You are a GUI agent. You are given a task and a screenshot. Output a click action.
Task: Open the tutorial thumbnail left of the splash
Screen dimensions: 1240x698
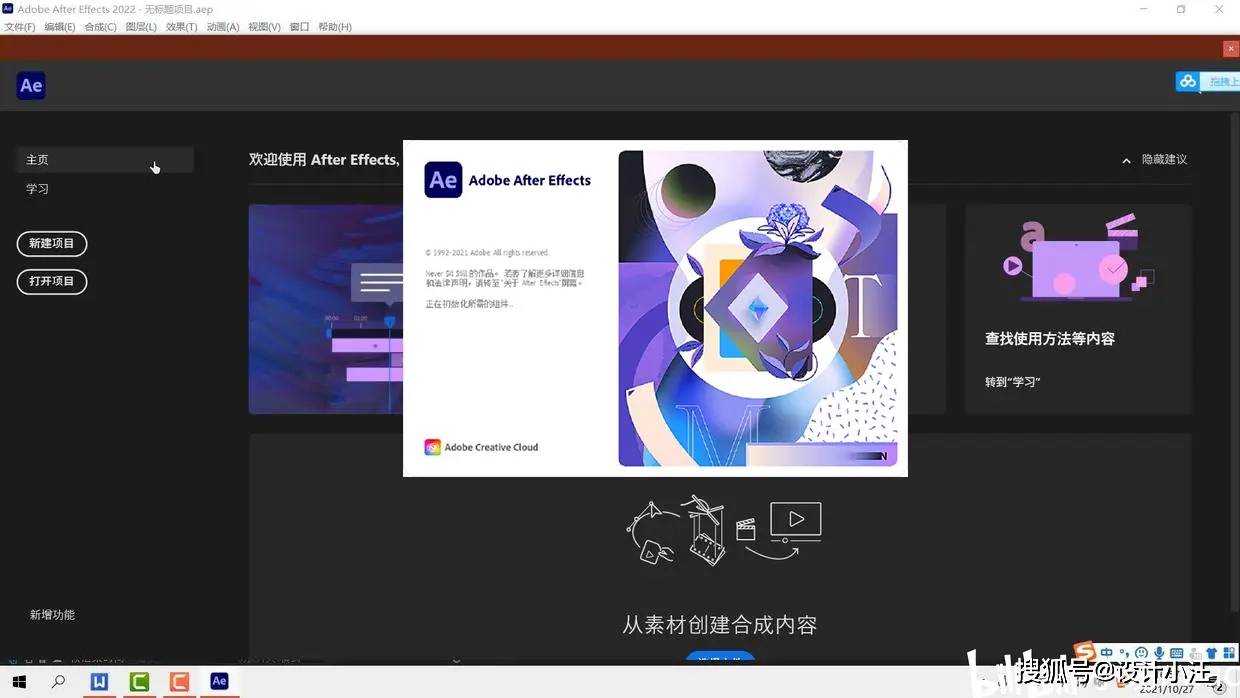tap(326, 309)
